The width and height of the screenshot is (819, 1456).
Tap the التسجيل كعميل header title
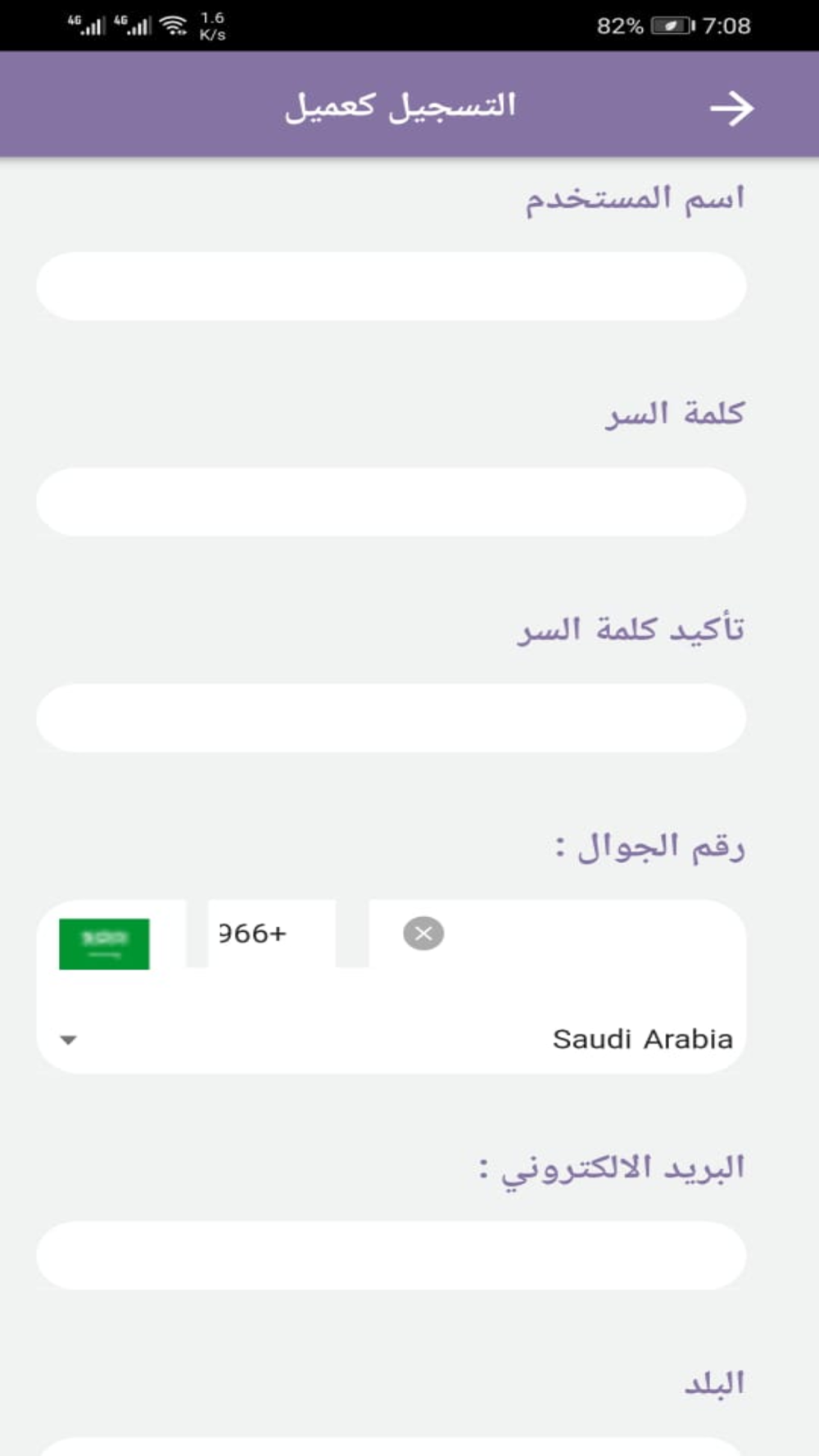[x=400, y=106]
